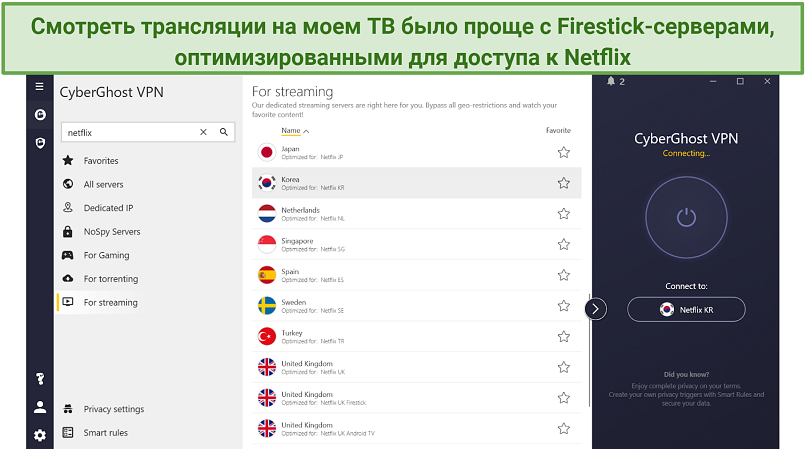Screen dimensions: 806x449
Task: Click the large power connect button
Action: (x=686, y=218)
